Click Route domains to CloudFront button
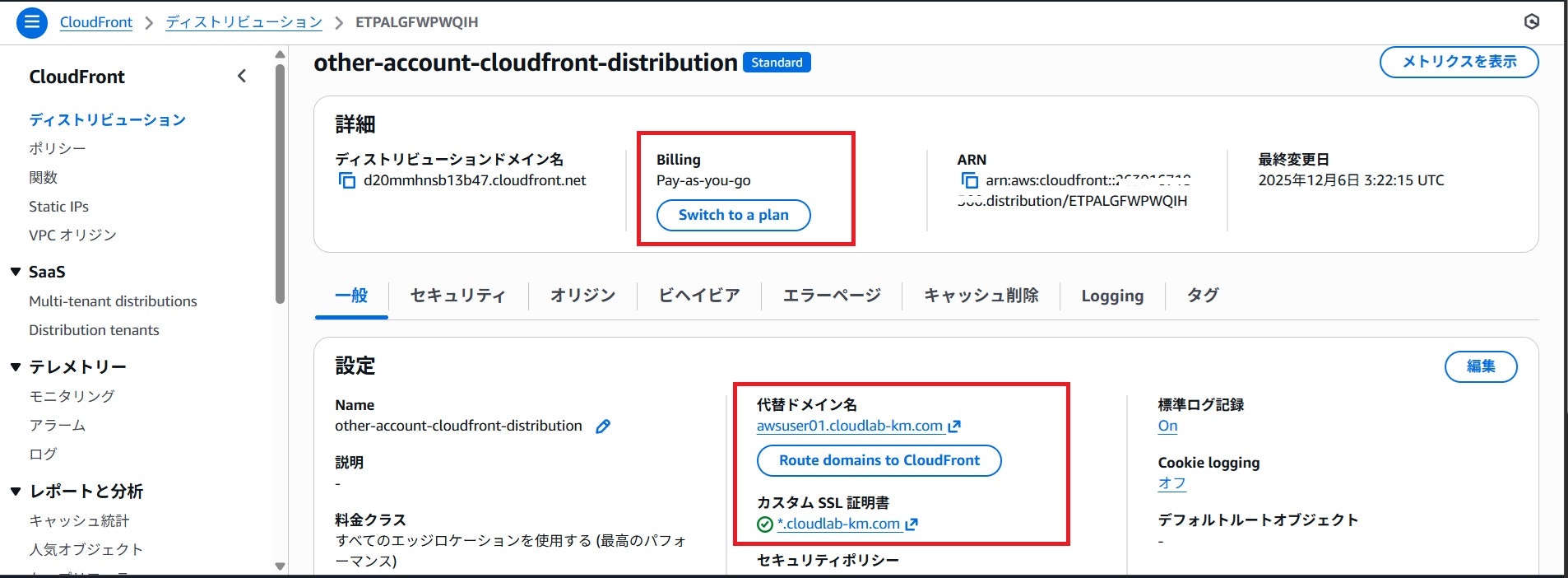 [879, 460]
